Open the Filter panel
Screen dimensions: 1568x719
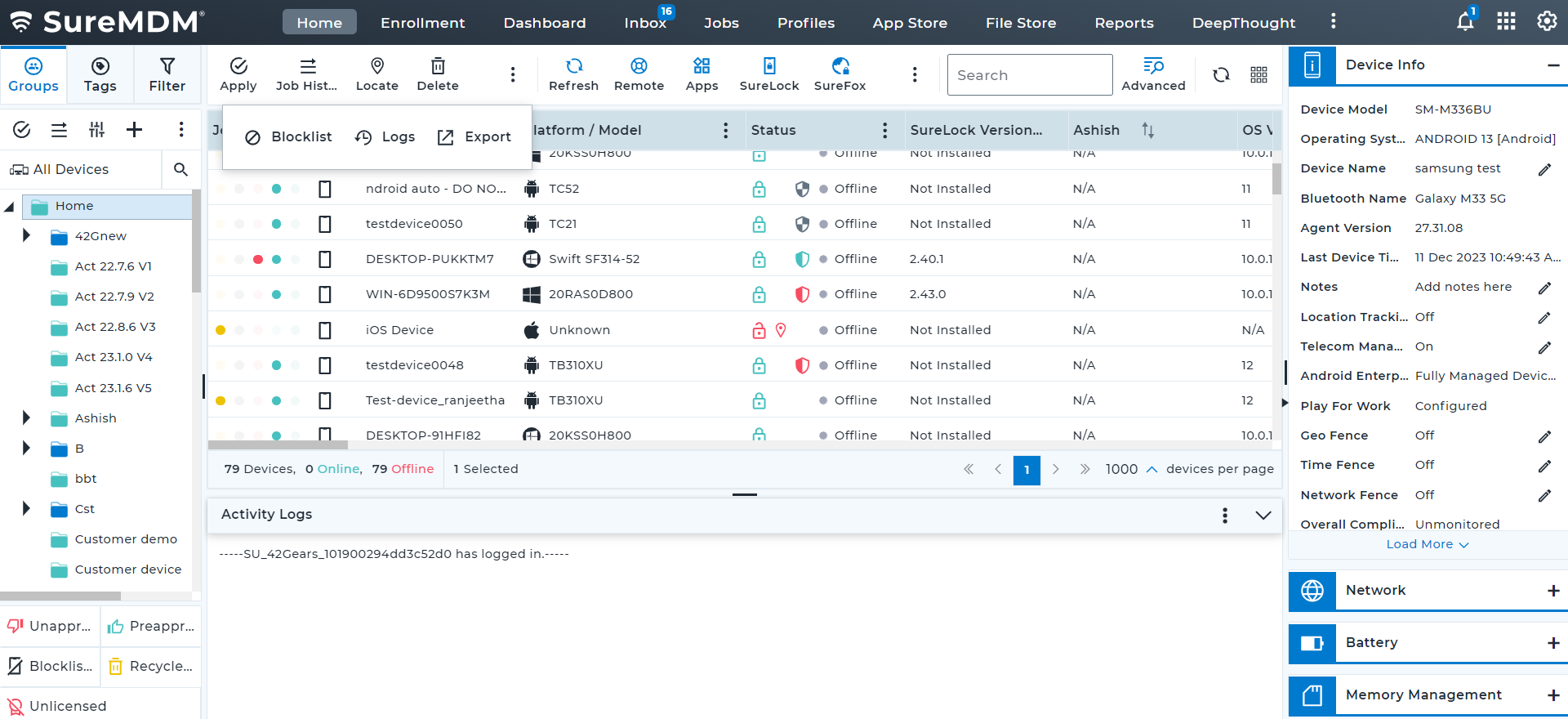[x=167, y=74]
